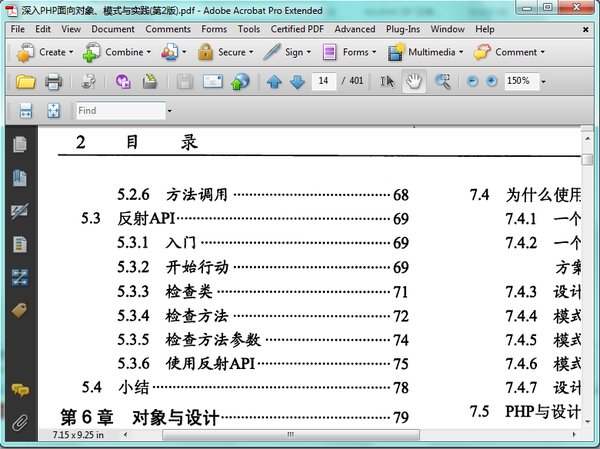600x449 pixels.
Task: Click the Combine files icon
Action: pos(91,52)
